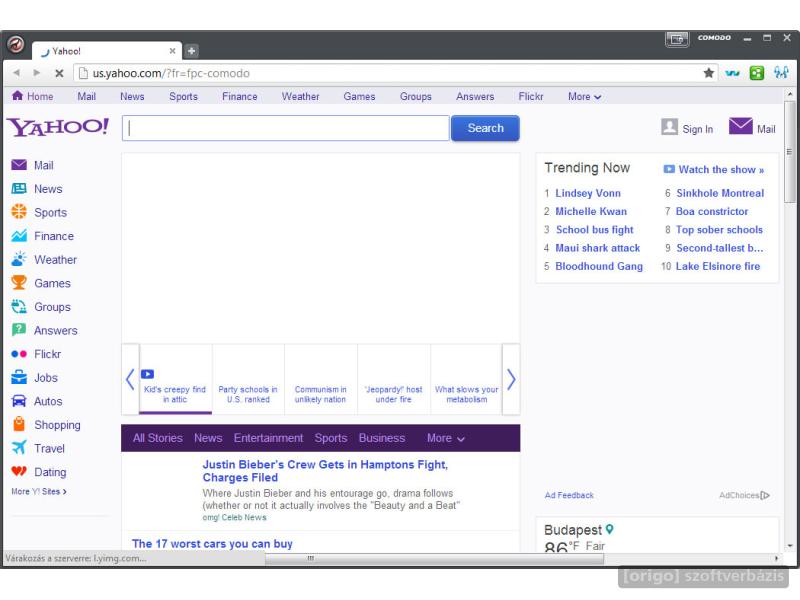The width and height of the screenshot is (800, 600).
Task: Click the vertical scrollbar down arrow
Action: point(790,546)
